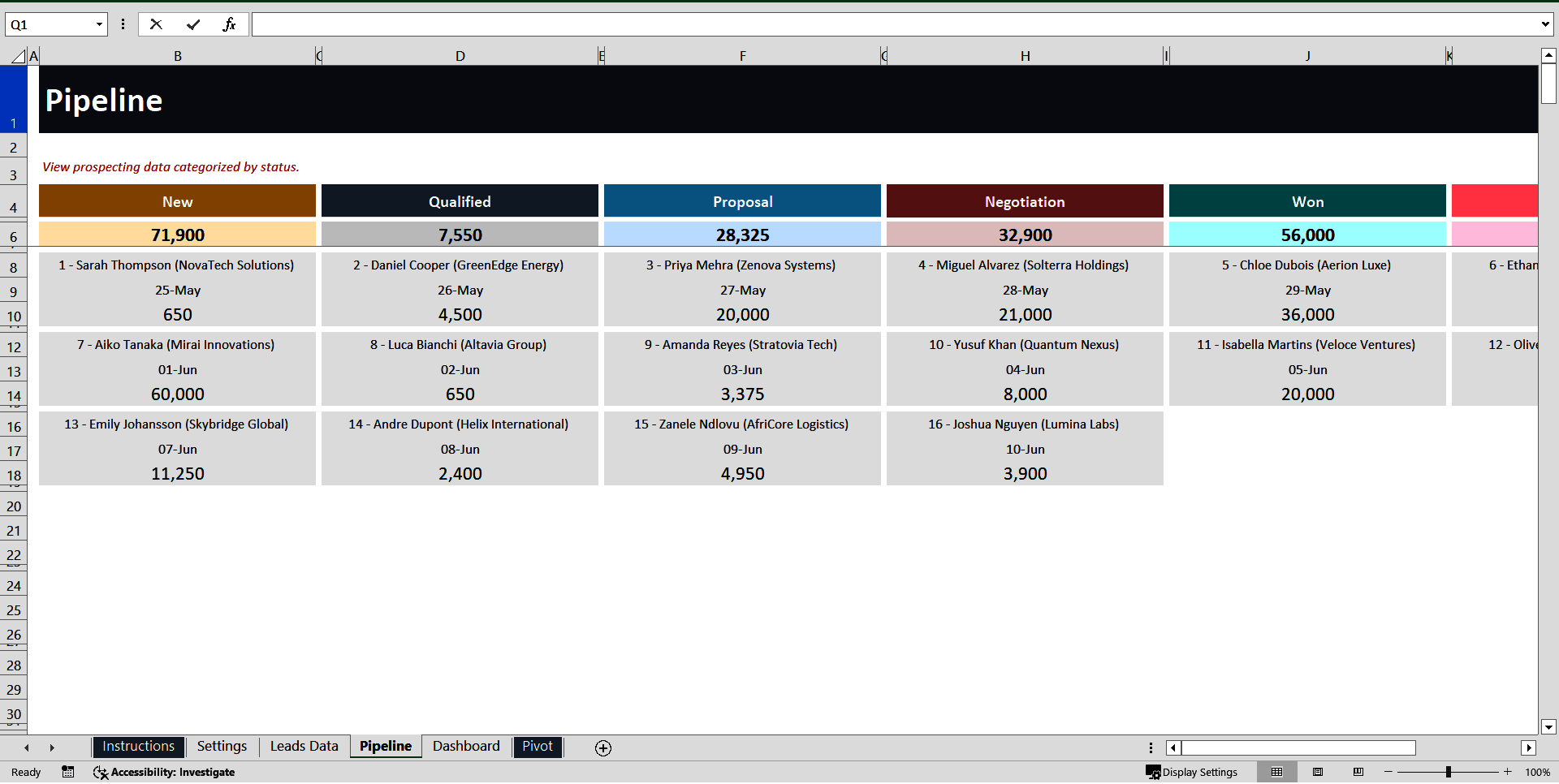Click the Qualified total 7,550 cell
Viewport: 1559px width, 784px height.
click(460, 235)
